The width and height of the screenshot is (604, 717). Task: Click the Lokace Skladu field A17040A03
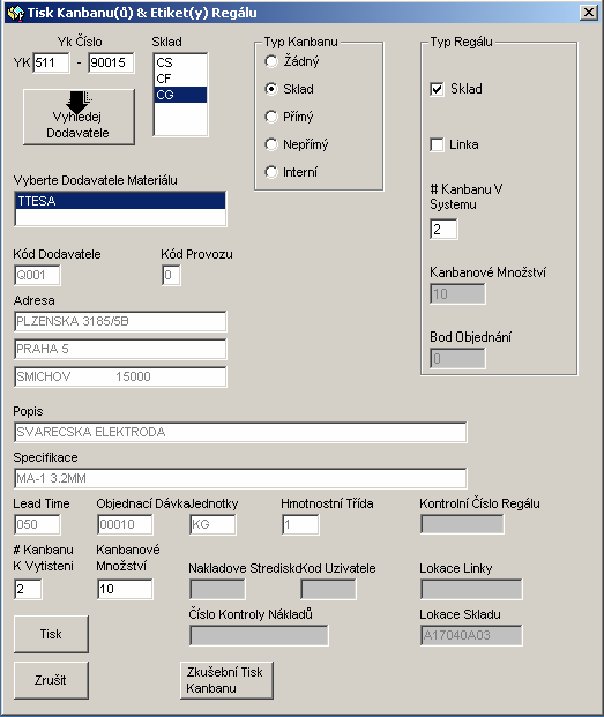(471, 636)
